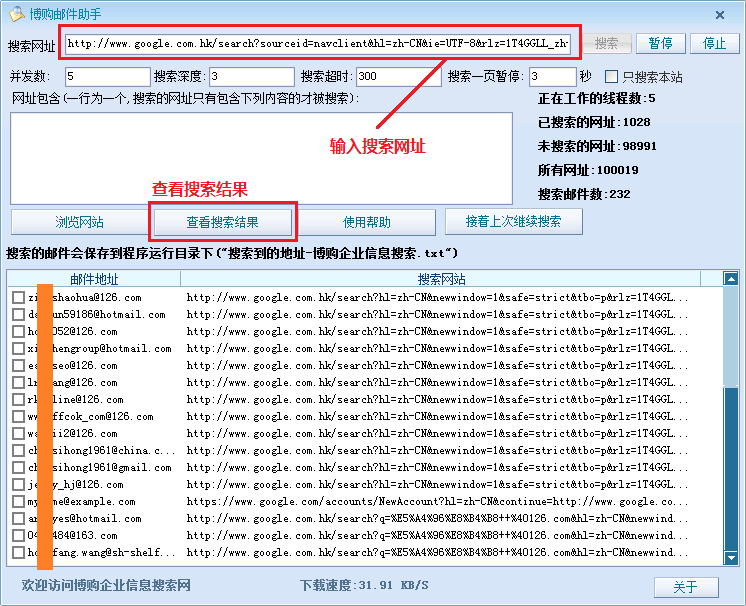Check the box on the sh-shelf email row
This screenshot has width=746, height=606.
tap(18, 553)
